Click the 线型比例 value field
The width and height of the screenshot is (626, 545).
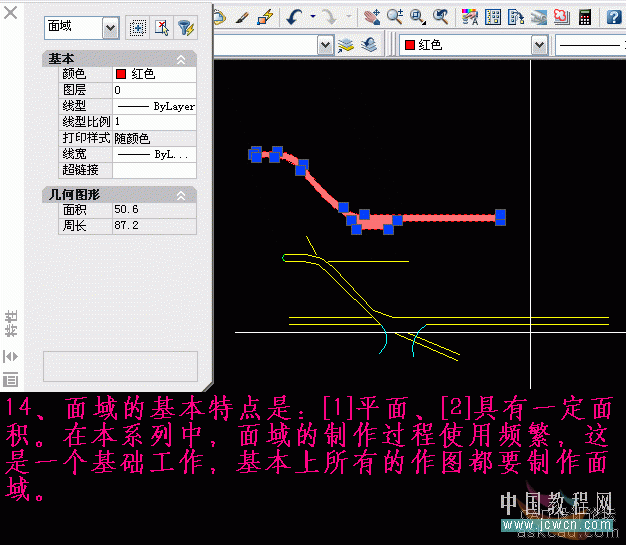click(154, 122)
